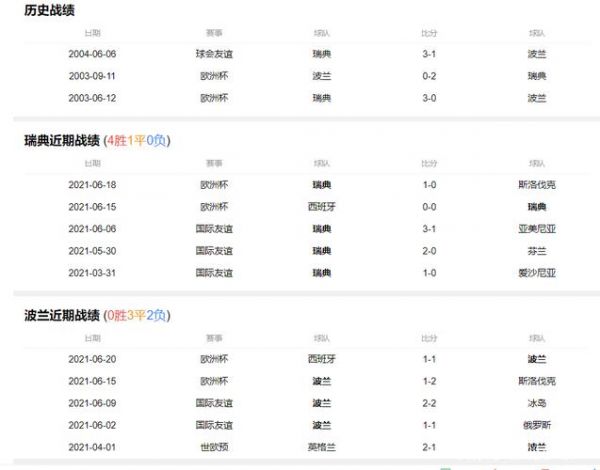This screenshot has width=600, height=470.
Task: Select opponent 芬兰
Action: click(x=537, y=251)
